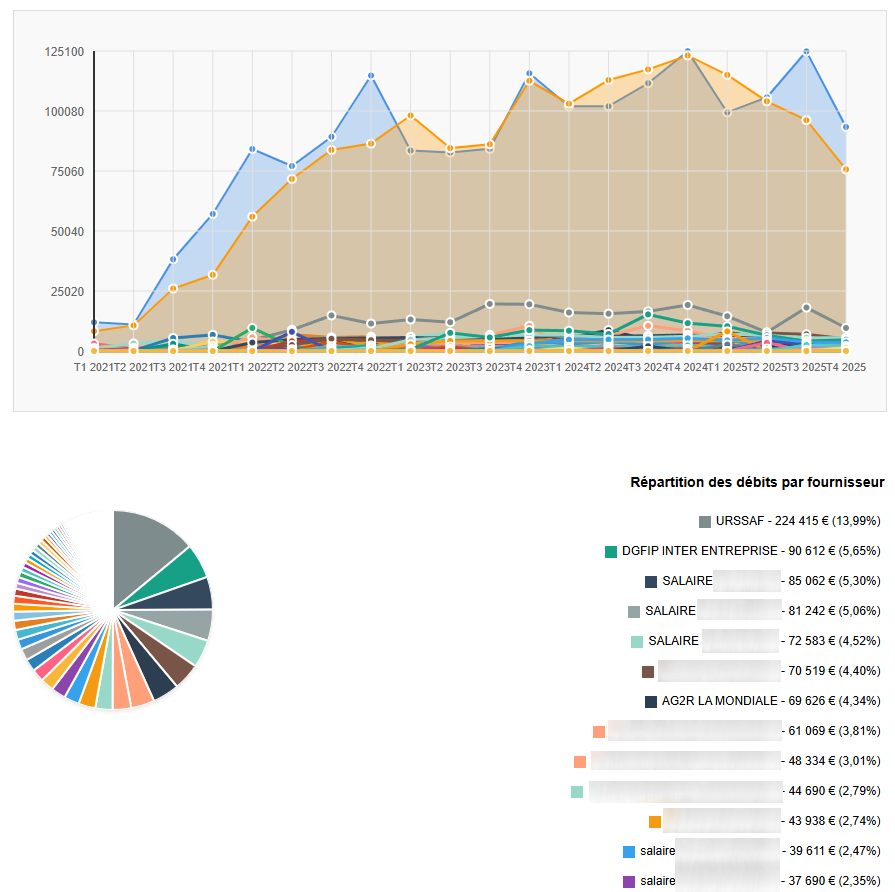Click the salmon marker of the 48 334 € legend entry
The image size is (895, 892).
[578, 764]
